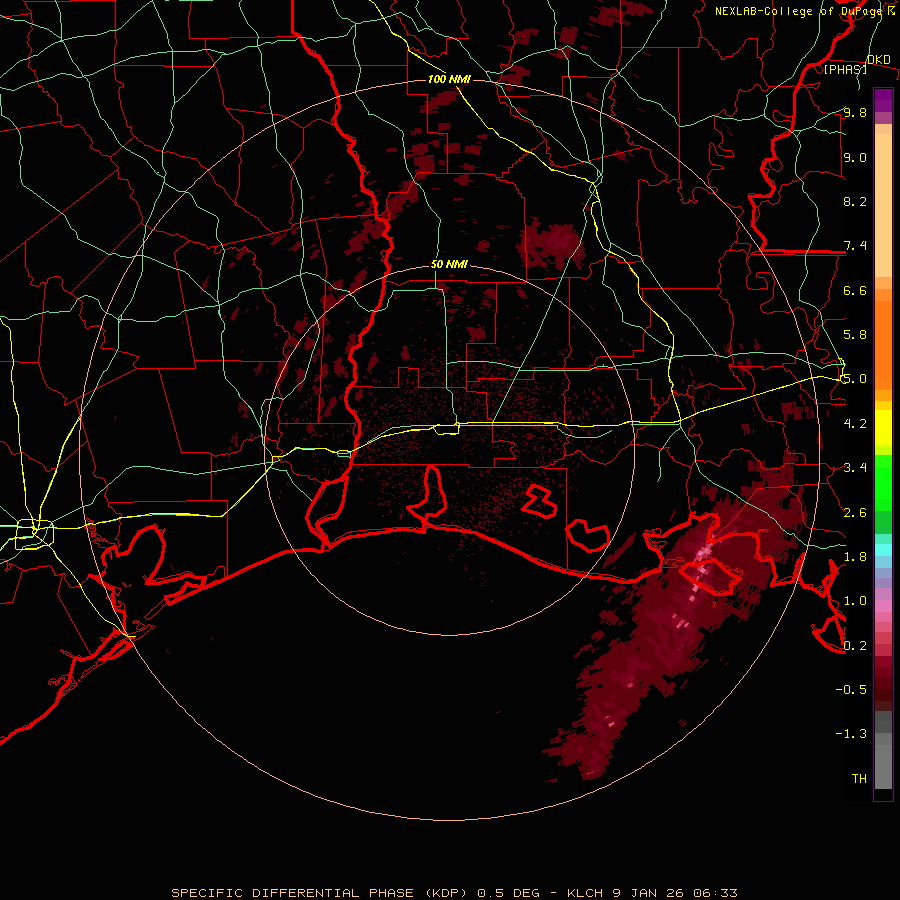Click the 4.2 value on the color scale
Image resolution: width=900 pixels, height=900 pixels.
pyautogui.click(x=855, y=424)
